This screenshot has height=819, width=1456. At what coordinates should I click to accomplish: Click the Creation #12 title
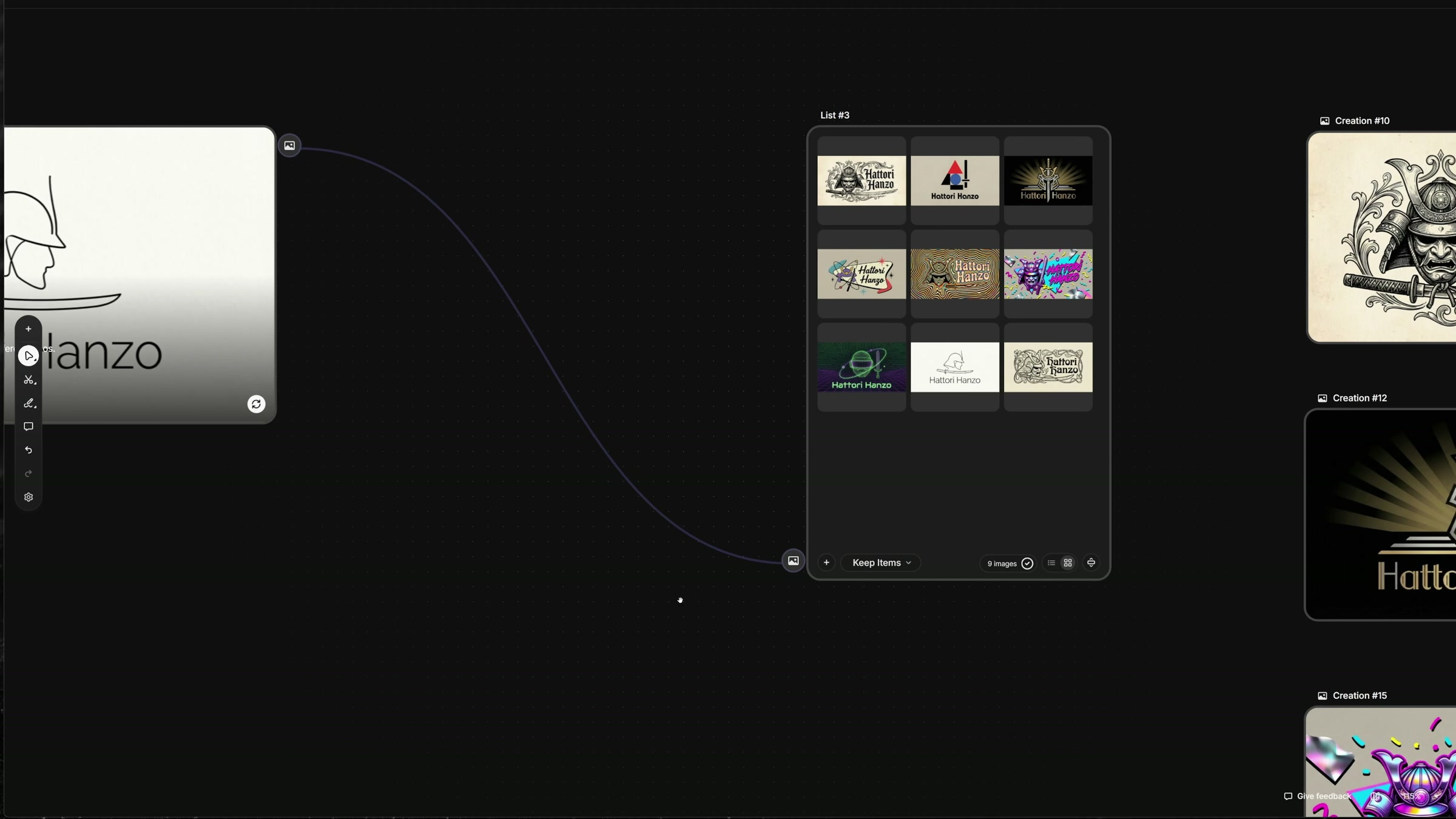1360,398
